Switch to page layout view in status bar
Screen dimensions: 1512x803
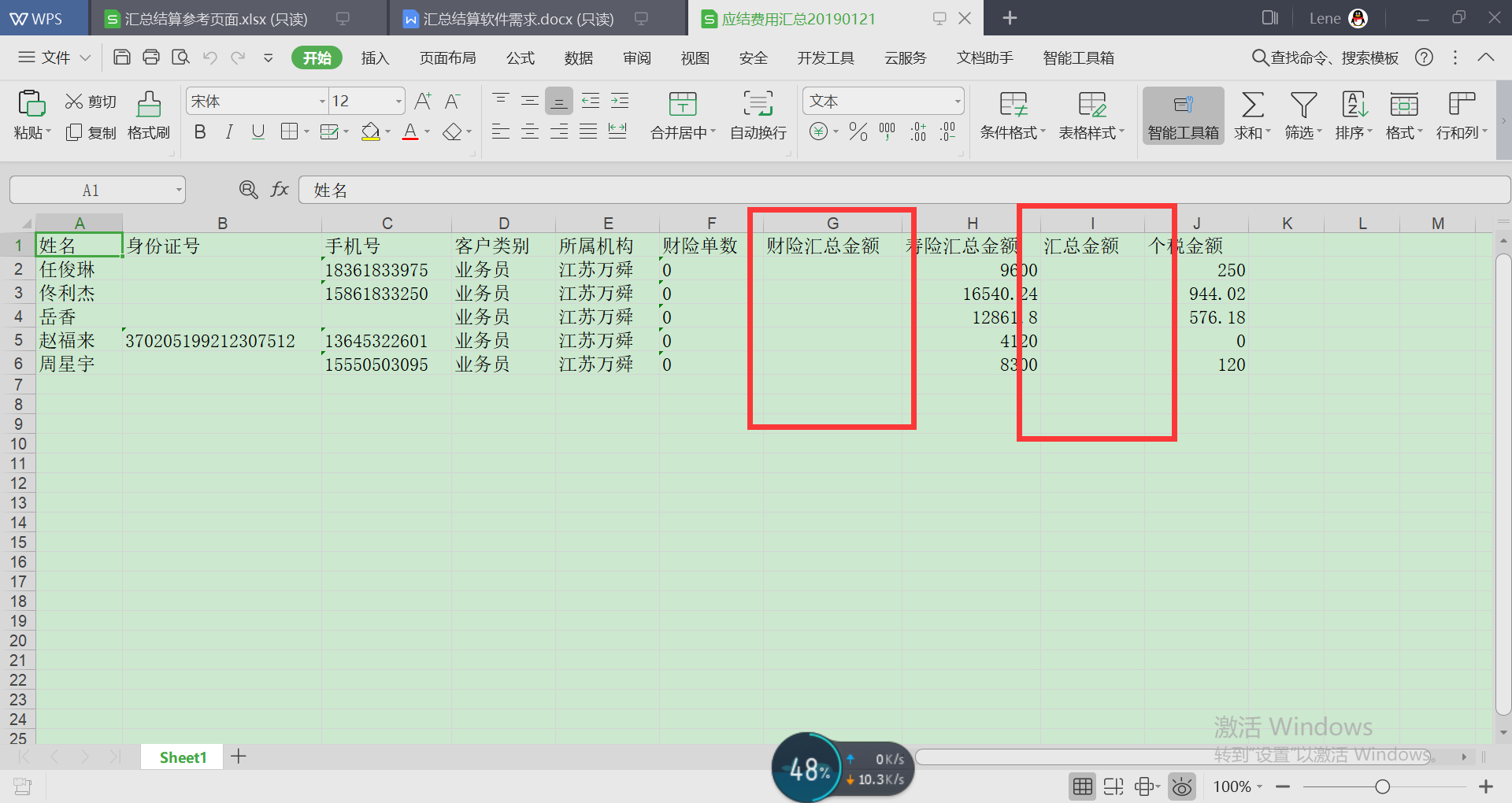1114,786
